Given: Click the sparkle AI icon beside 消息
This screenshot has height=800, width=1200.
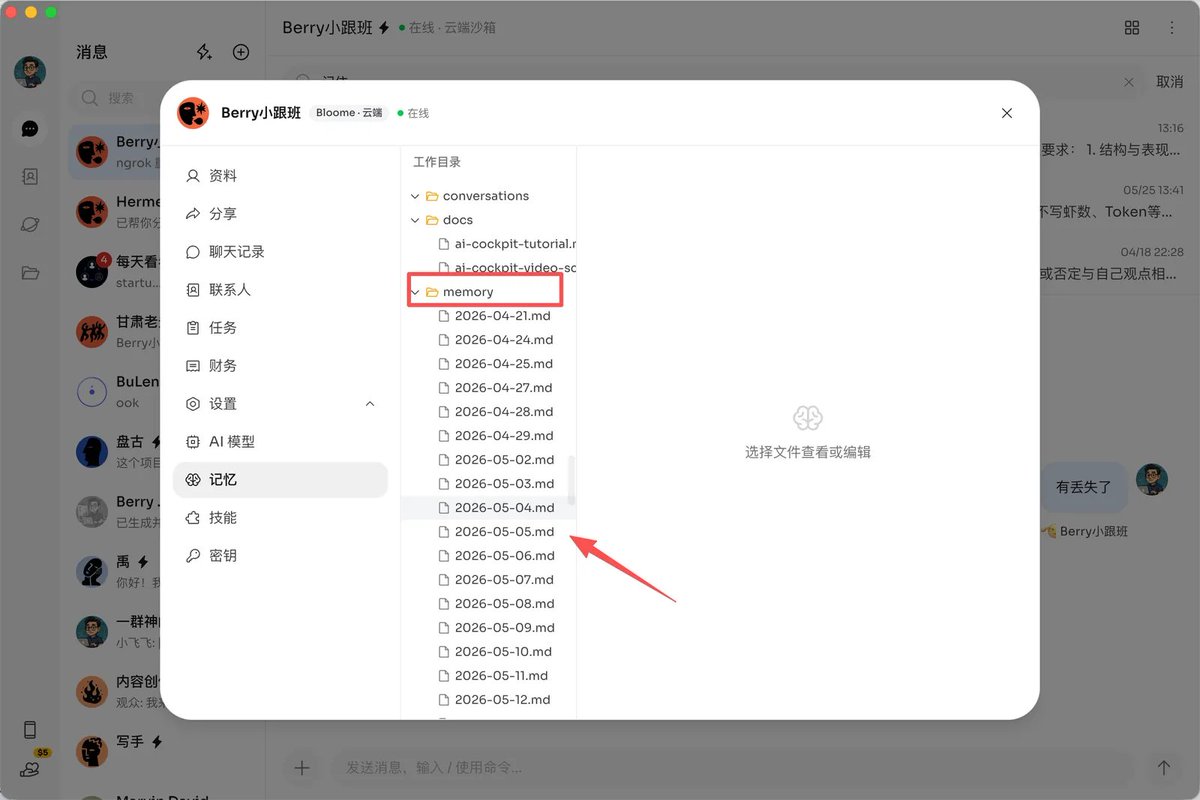Looking at the screenshot, I should click(204, 52).
